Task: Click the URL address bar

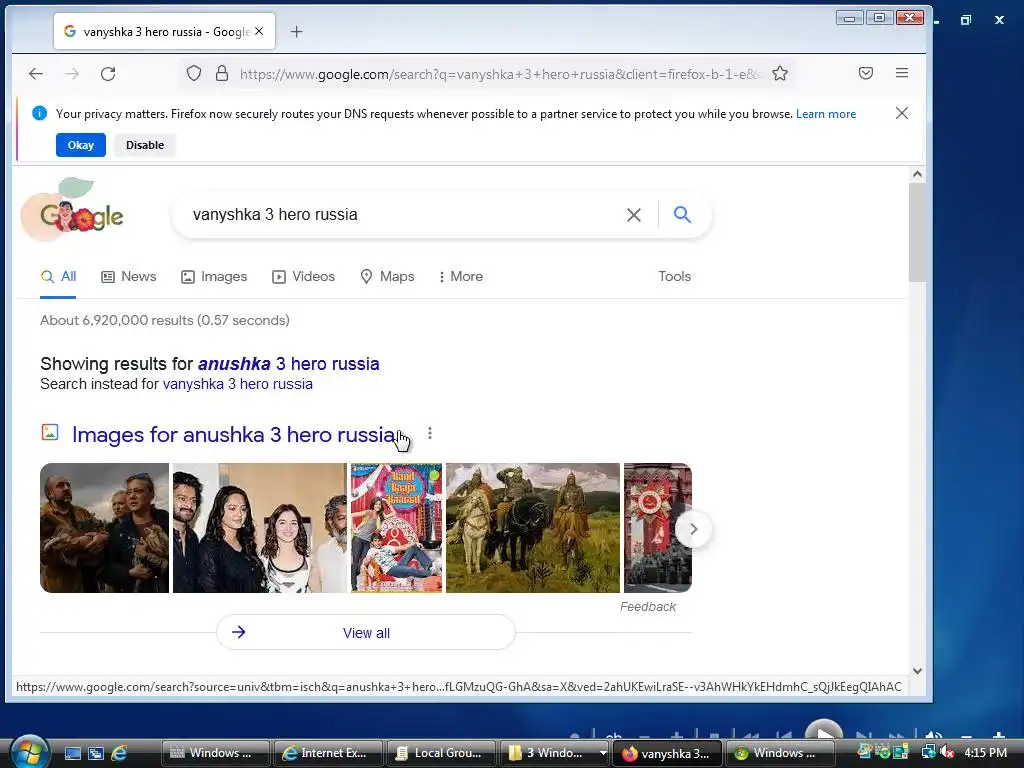Action: tap(500, 74)
